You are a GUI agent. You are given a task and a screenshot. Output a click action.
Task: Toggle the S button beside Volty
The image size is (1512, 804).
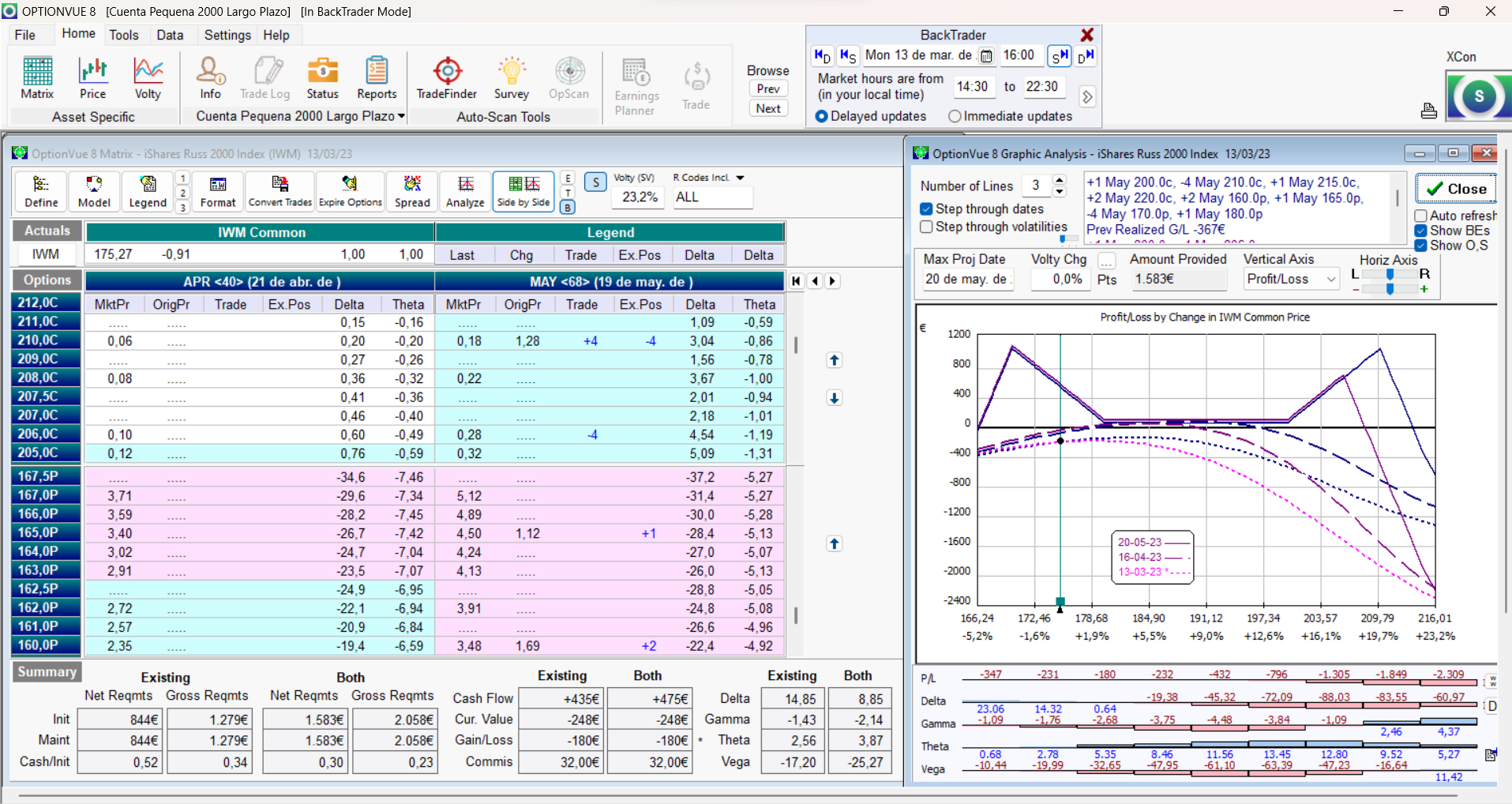595,182
